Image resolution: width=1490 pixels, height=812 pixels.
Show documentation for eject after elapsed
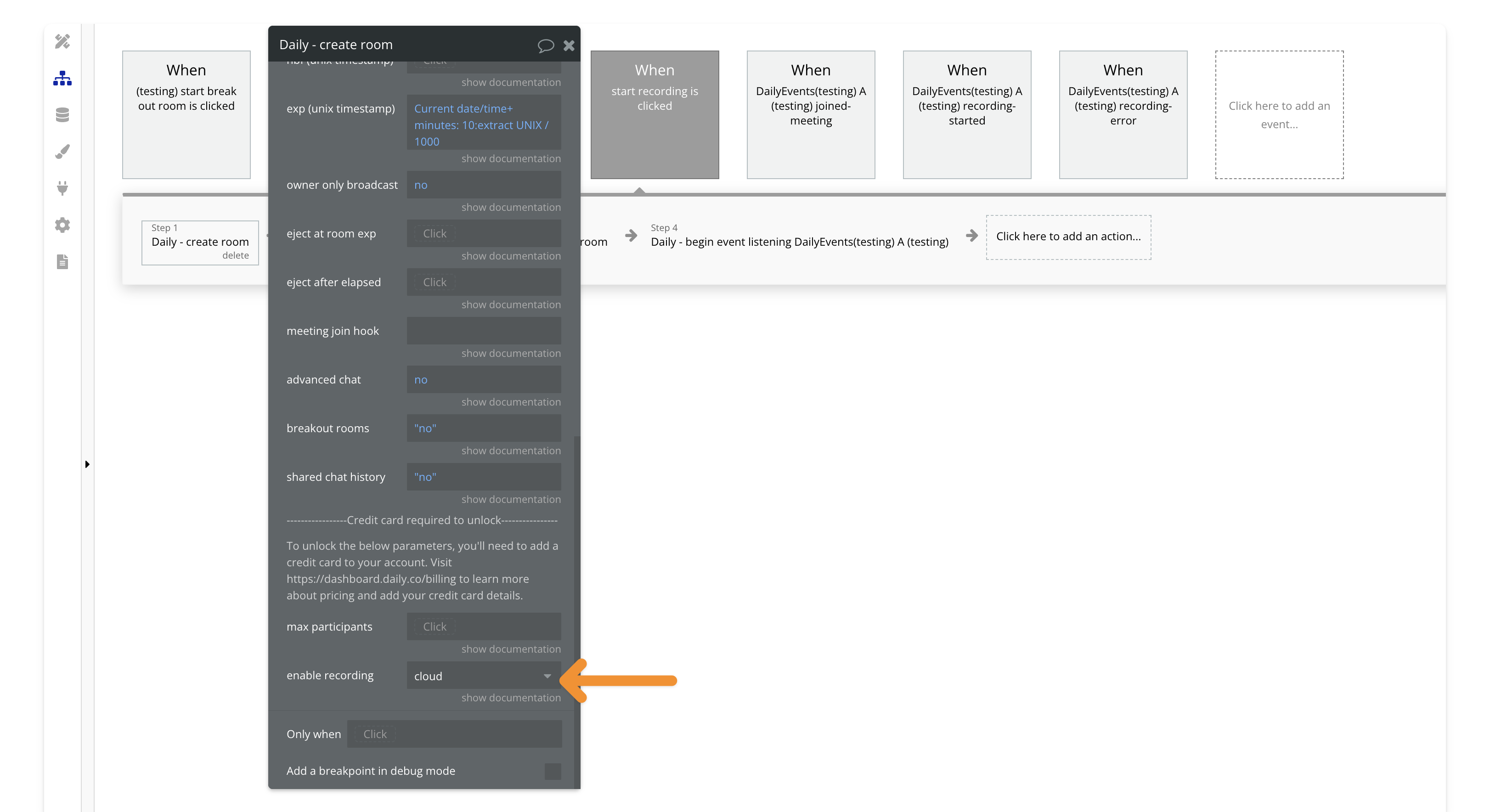pos(511,304)
